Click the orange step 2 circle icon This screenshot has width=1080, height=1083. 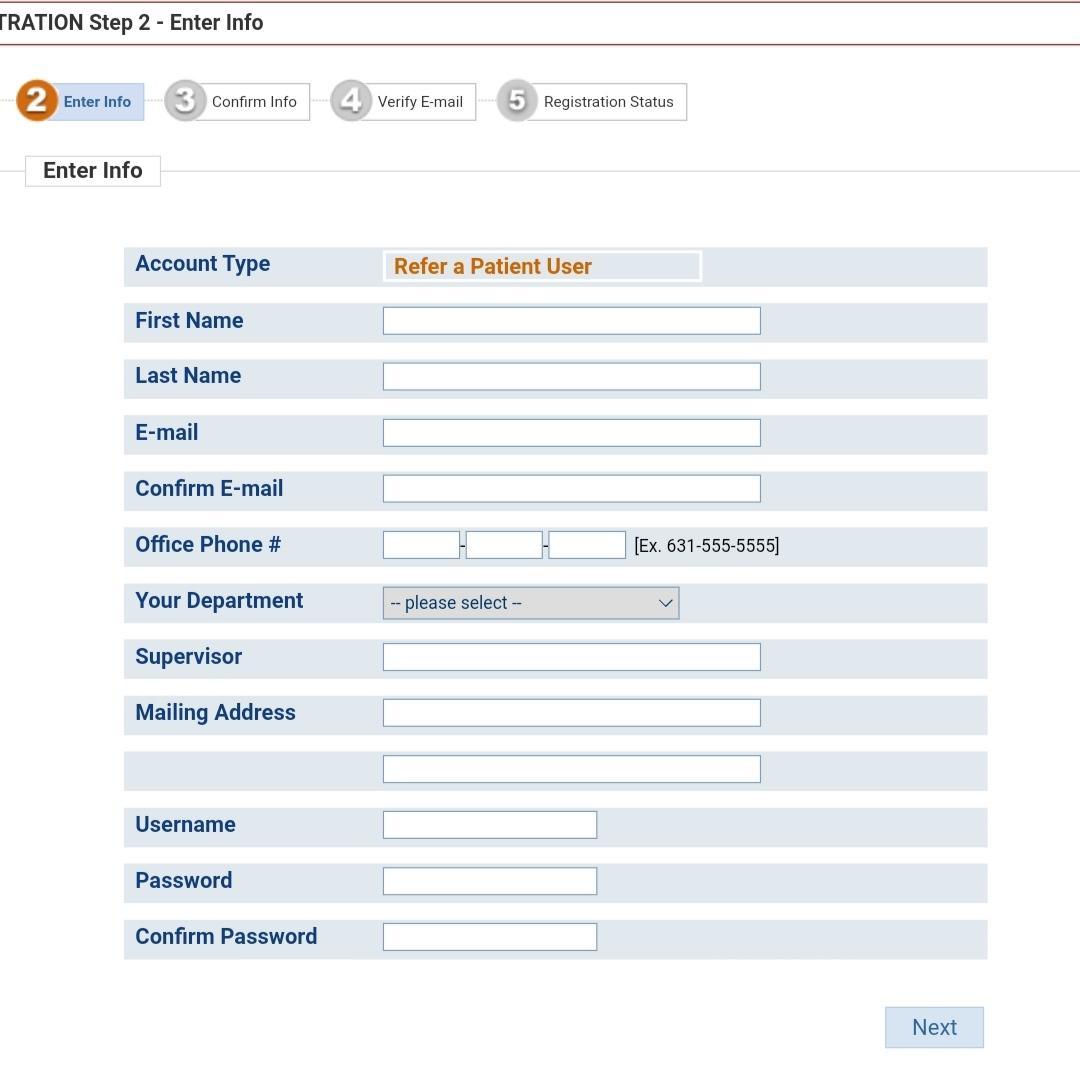(37, 101)
